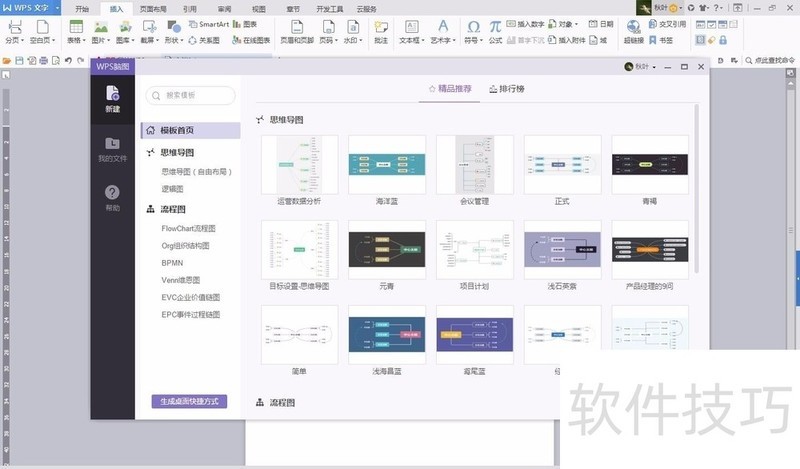Switch to the 引用 ribbon tab
Screen dimensions: 800x469
(x=189, y=9)
